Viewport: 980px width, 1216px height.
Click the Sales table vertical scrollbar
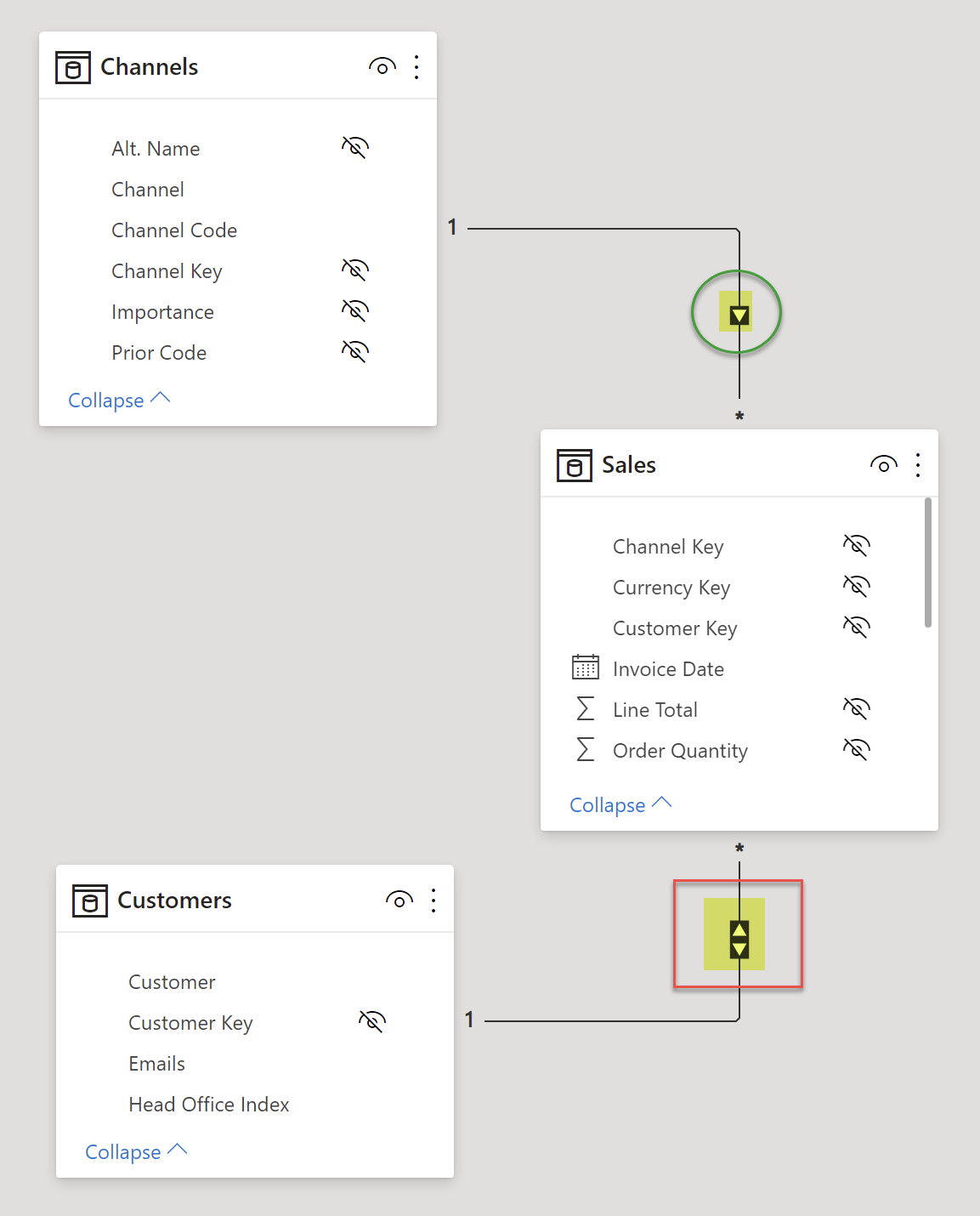coord(928,562)
